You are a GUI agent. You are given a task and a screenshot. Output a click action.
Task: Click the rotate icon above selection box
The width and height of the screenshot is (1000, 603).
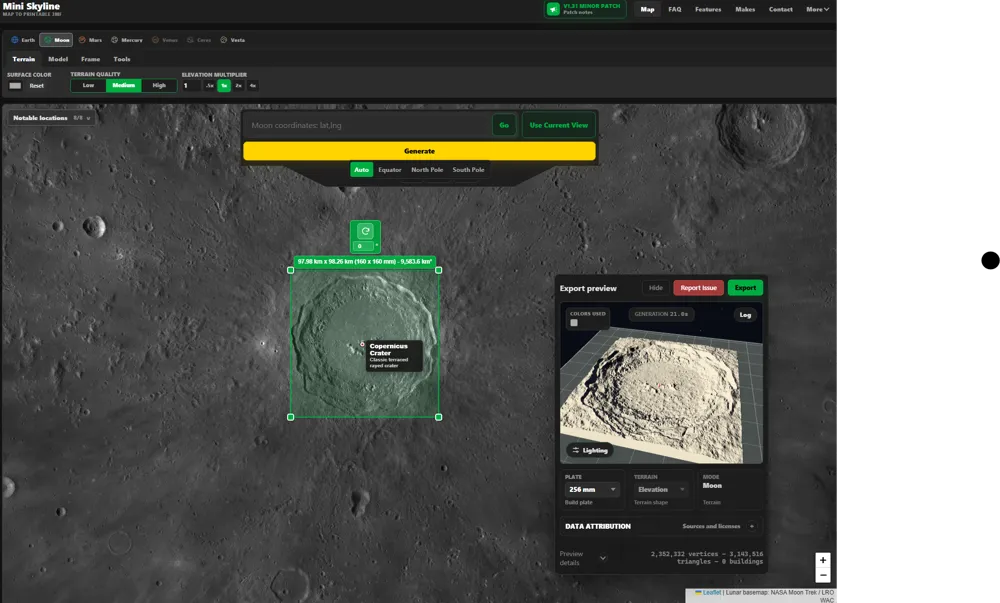[365, 231]
